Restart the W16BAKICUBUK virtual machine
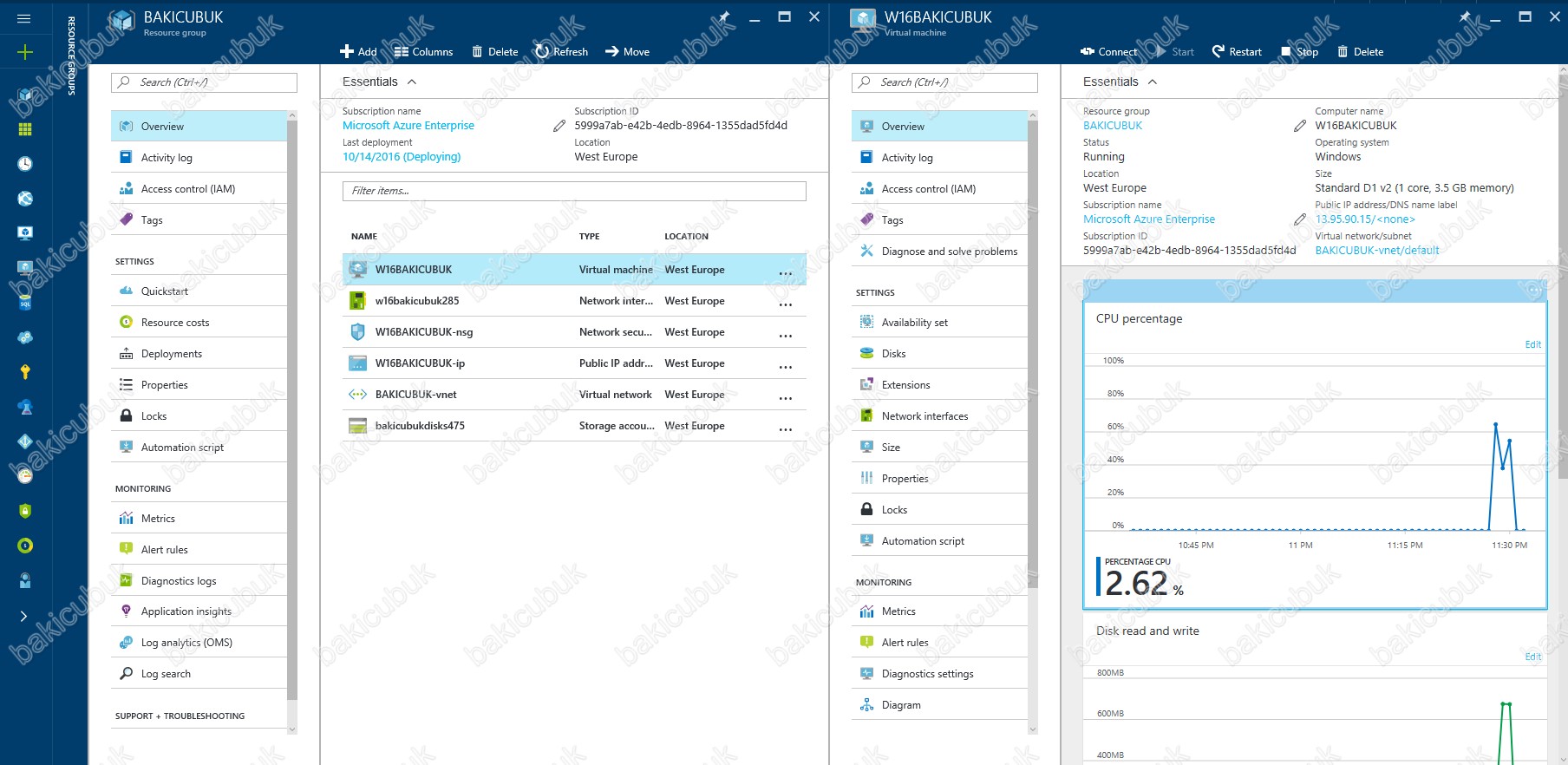Screen dimensions: 1568x765 1237,52
